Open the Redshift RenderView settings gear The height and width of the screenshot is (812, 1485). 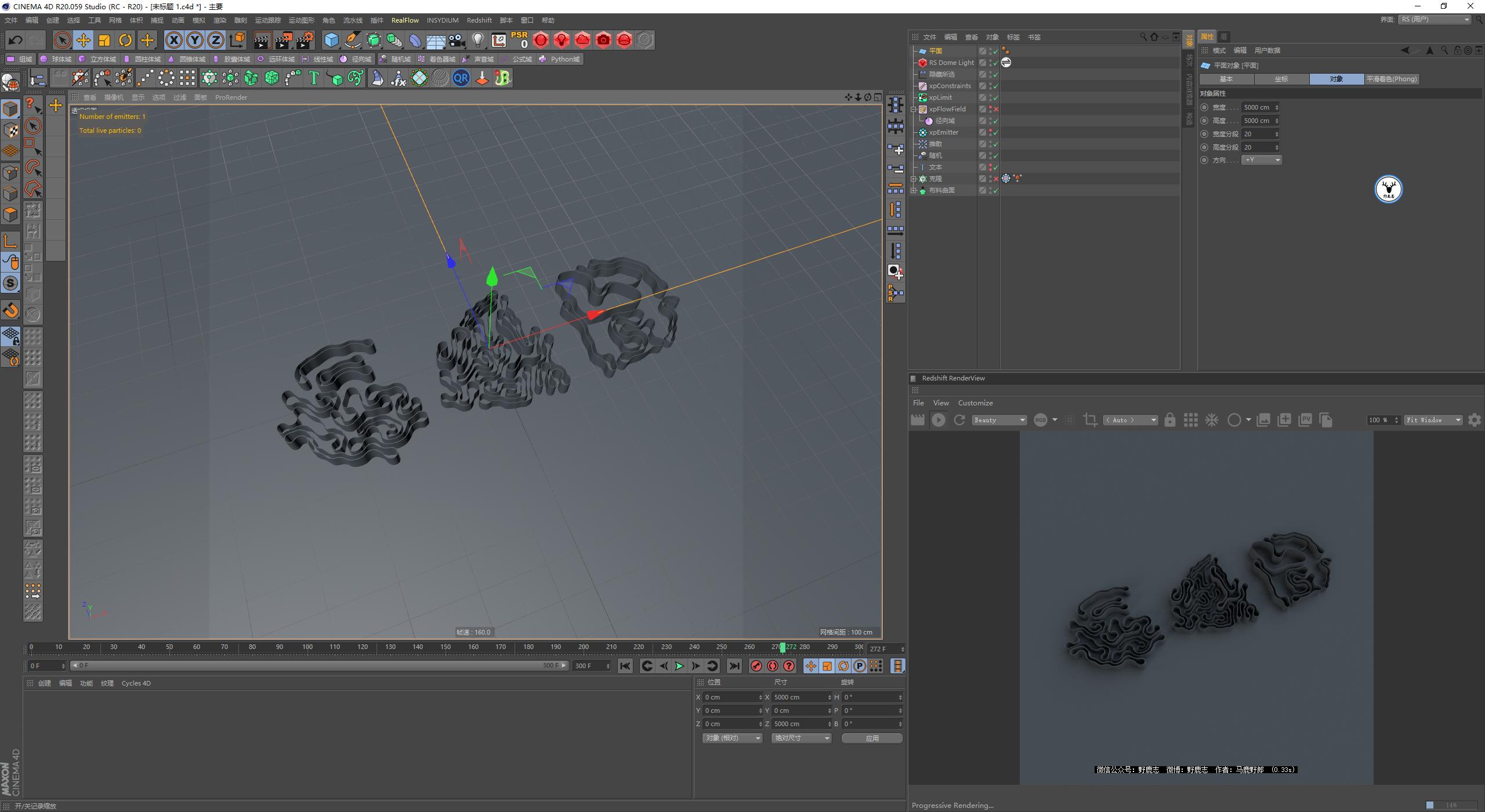coord(1475,420)
